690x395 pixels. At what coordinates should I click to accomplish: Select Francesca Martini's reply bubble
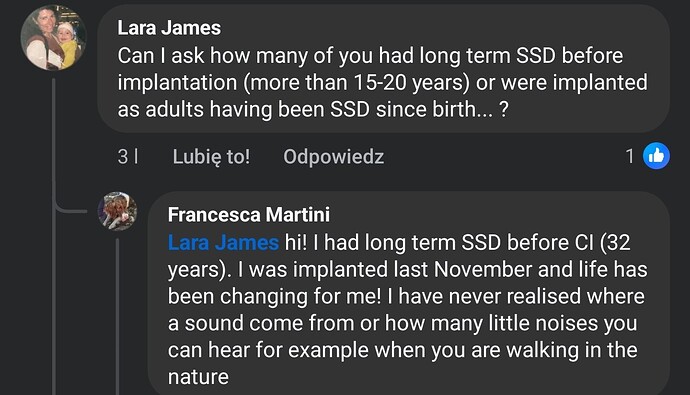click(409, 293)
